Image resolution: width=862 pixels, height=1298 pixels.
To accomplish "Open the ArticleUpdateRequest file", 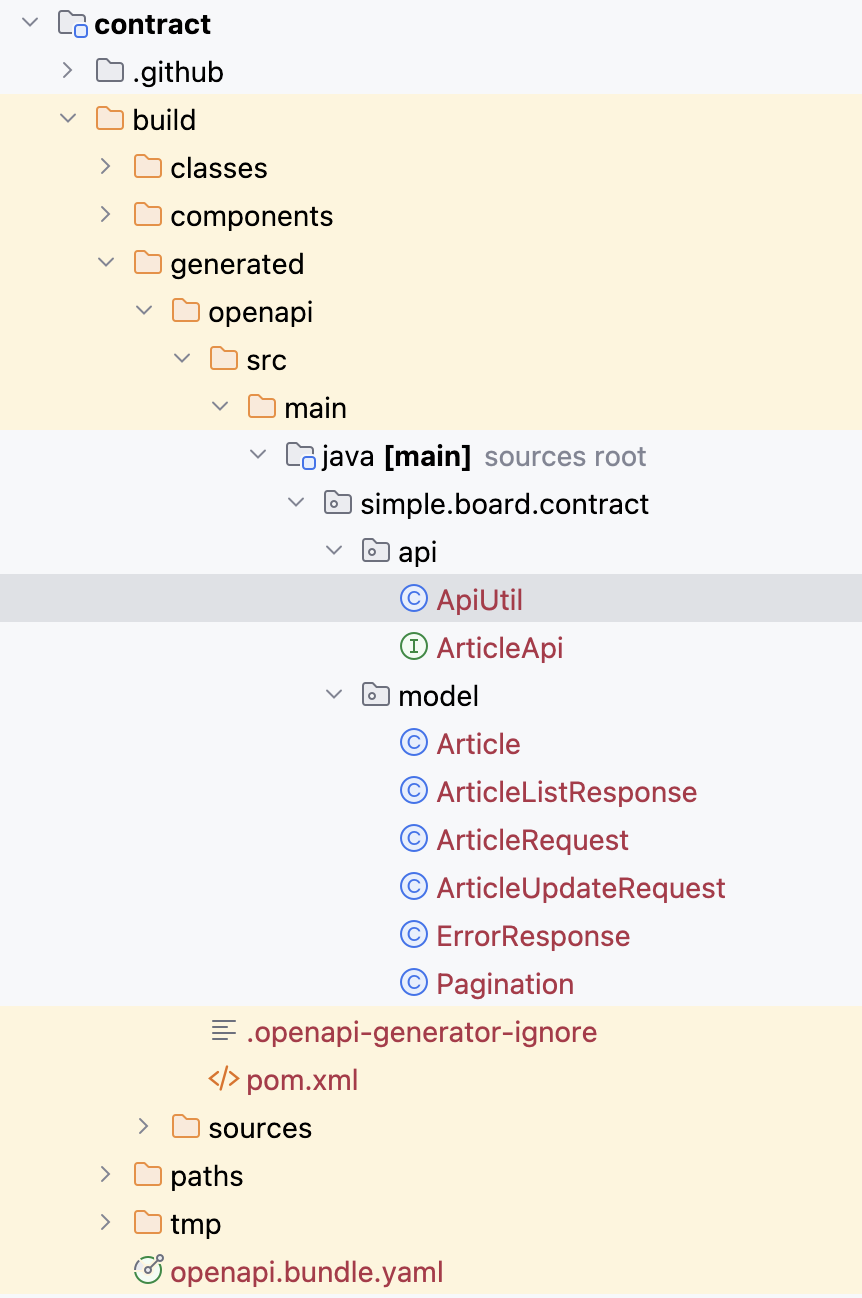I will (x=580, y=887).
